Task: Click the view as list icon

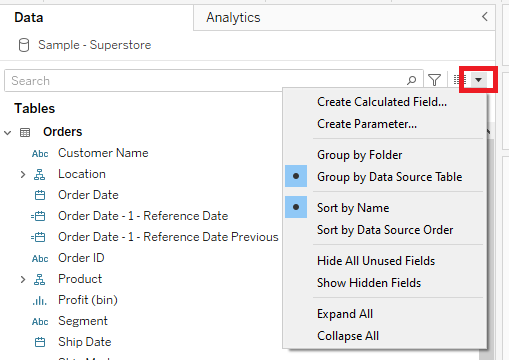Action: (x=460, y=80)
